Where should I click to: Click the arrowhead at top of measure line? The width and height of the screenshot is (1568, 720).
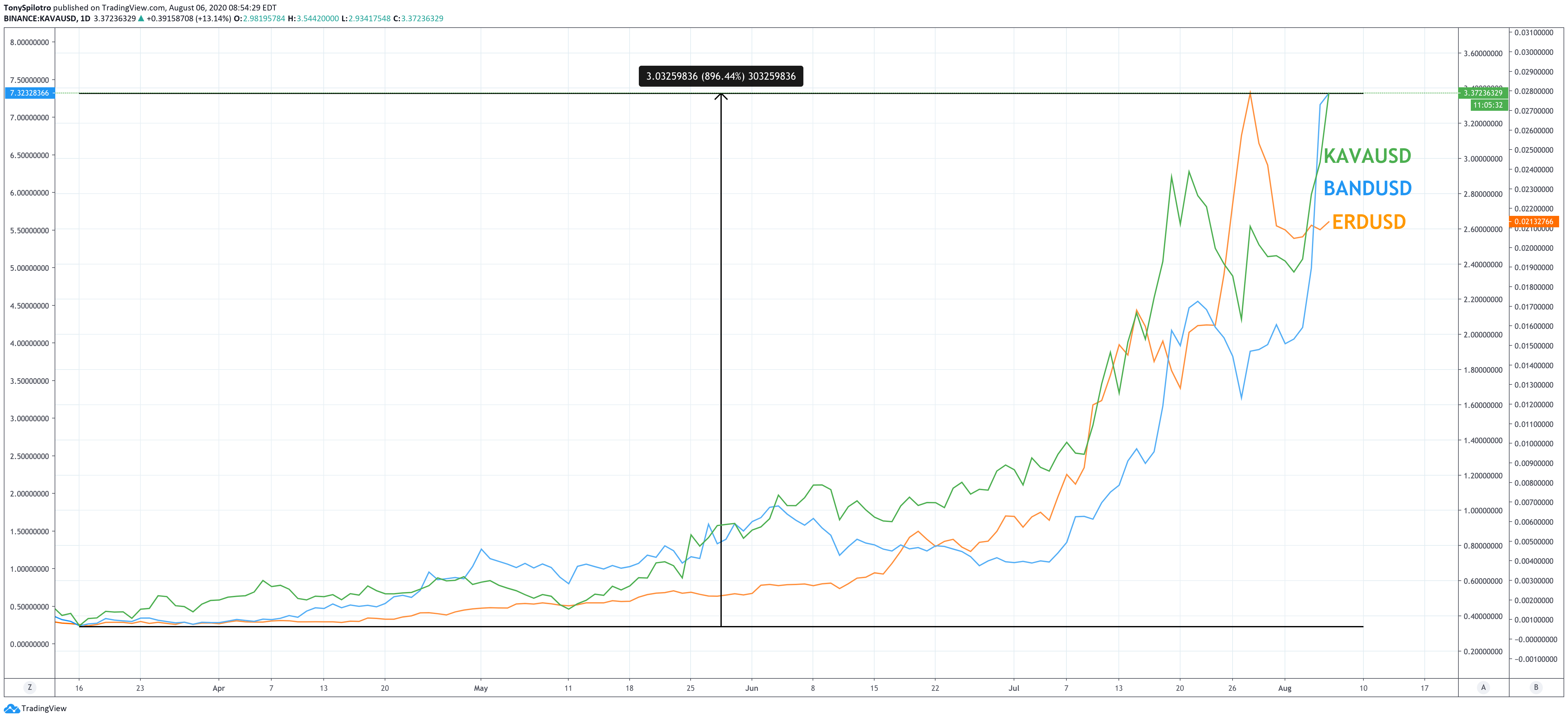point(721,96)
